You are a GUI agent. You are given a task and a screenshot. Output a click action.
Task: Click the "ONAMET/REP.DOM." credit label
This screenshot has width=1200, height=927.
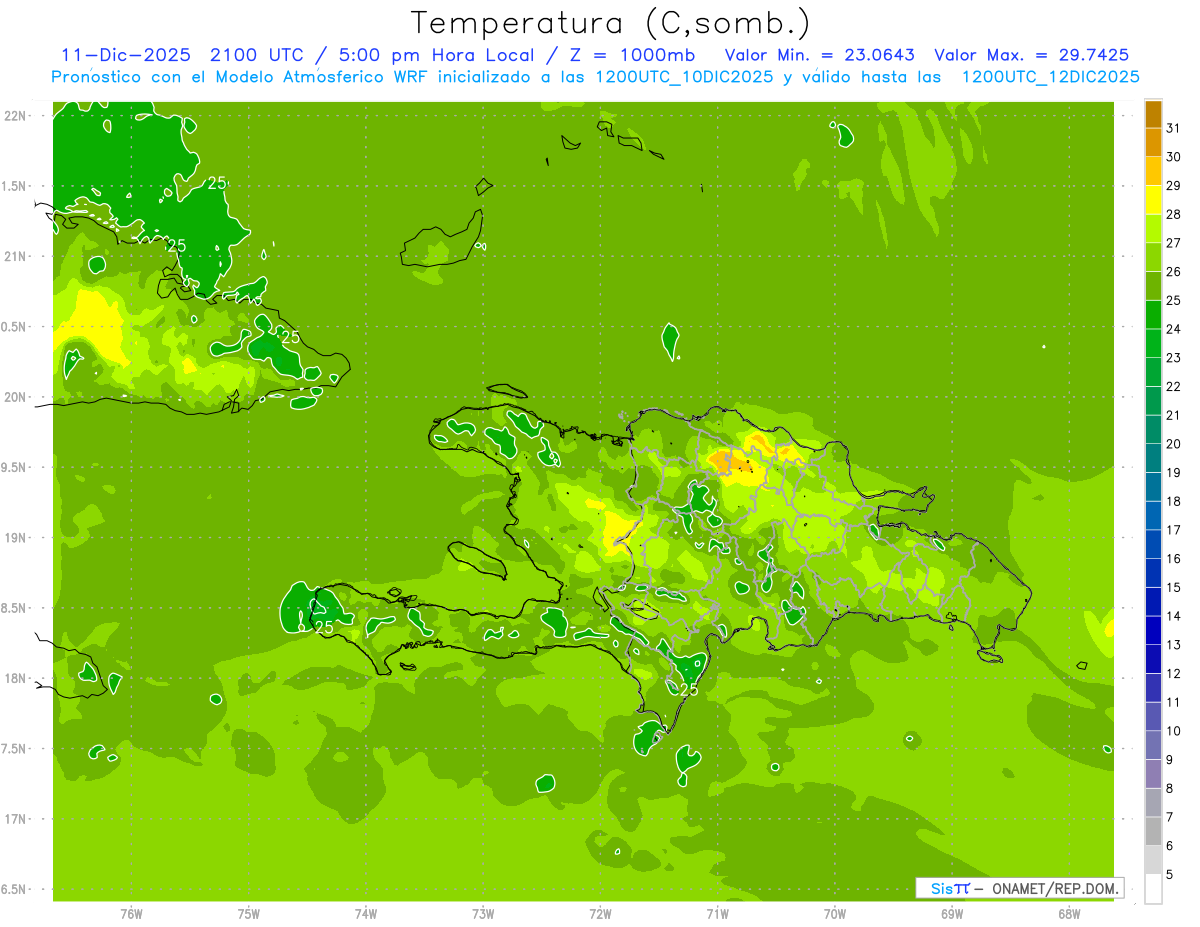[x=1055, y=888]
